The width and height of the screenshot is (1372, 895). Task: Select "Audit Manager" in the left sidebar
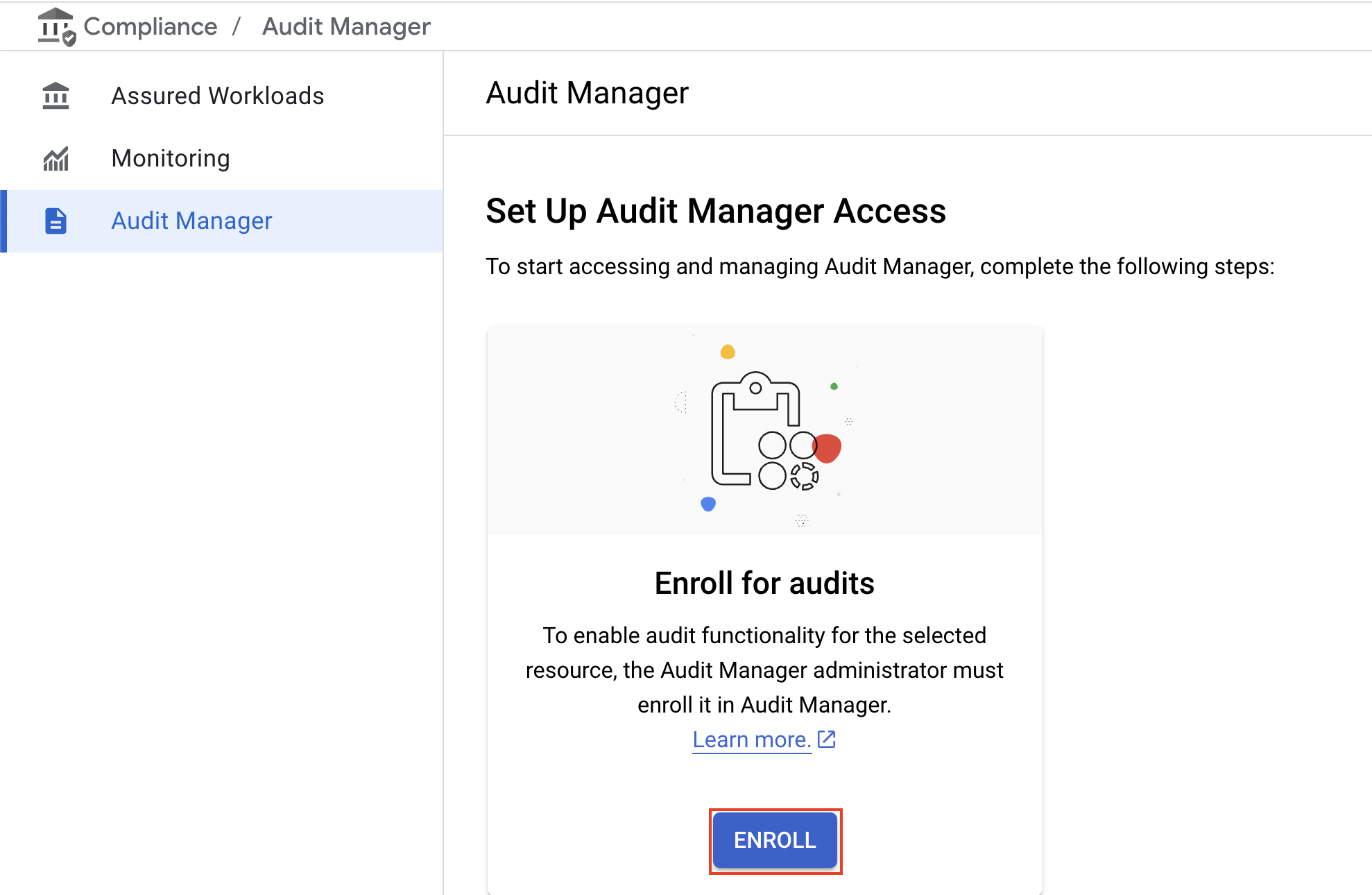191,221
